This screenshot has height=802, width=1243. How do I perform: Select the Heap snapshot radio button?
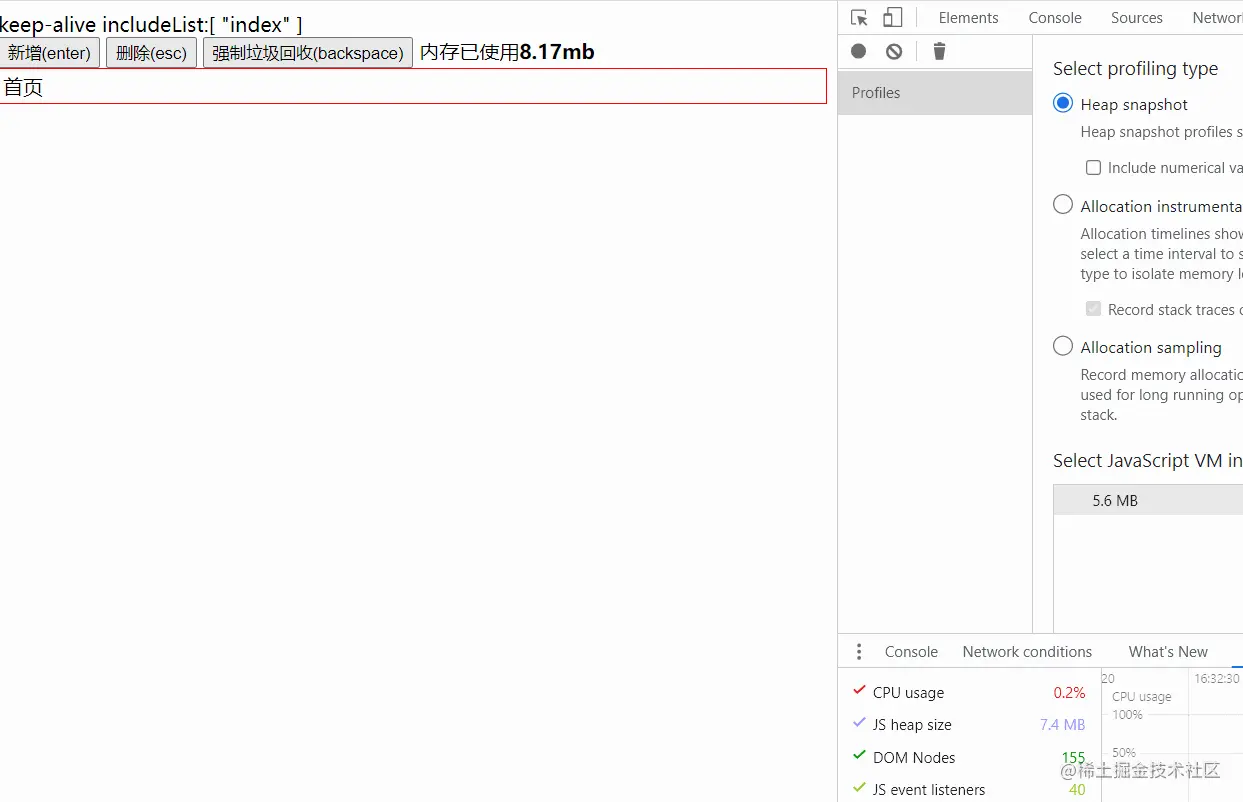(1063, 103)
